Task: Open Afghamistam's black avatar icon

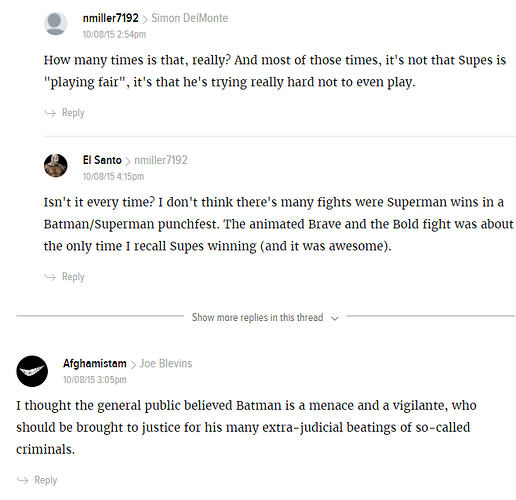Action: pyautogui.click(x=32, y=371)
